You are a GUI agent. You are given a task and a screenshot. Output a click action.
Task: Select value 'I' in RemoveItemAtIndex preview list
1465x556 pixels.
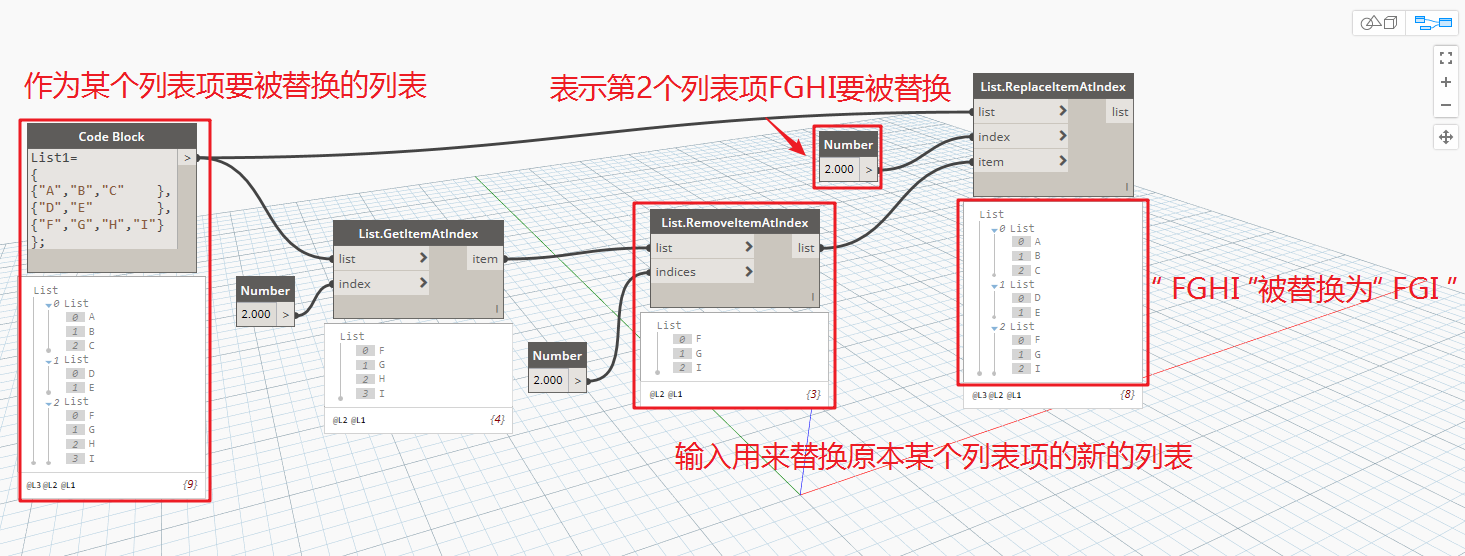(x=699, y=368)
